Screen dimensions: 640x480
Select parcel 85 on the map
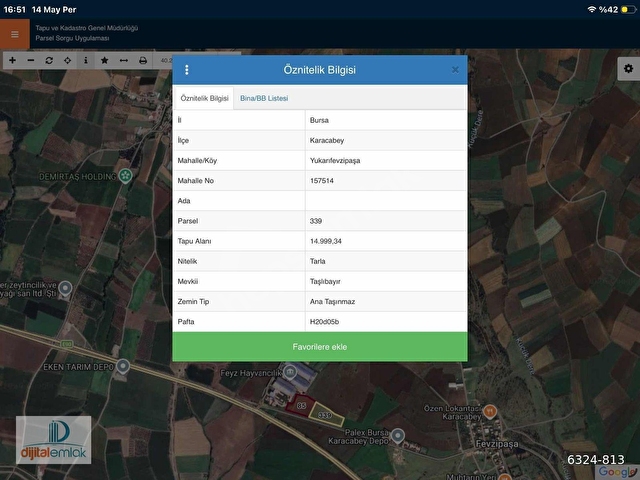[x=302, y=405]
